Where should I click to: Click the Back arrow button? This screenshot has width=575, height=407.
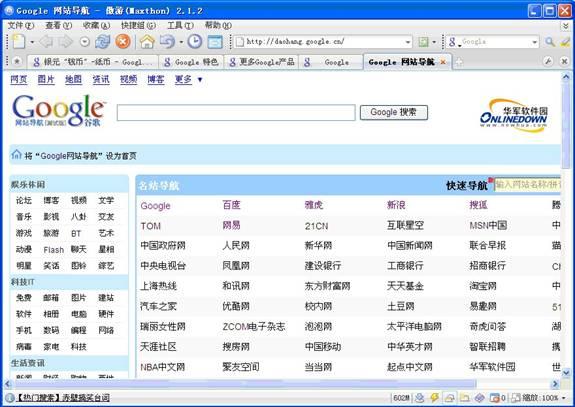click(x=46, y=41)
